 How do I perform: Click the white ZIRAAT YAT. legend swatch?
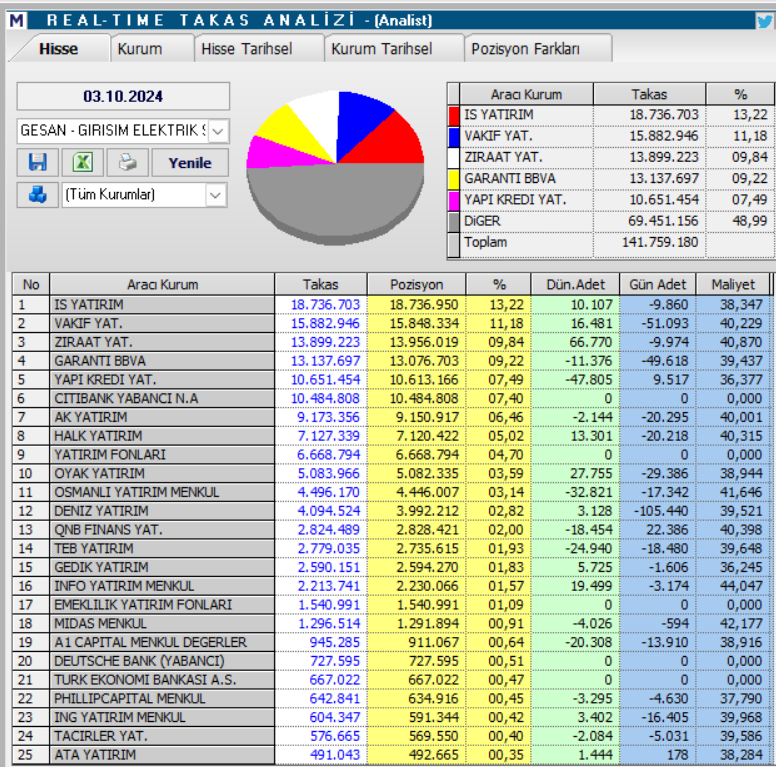[x=454, y=158]
